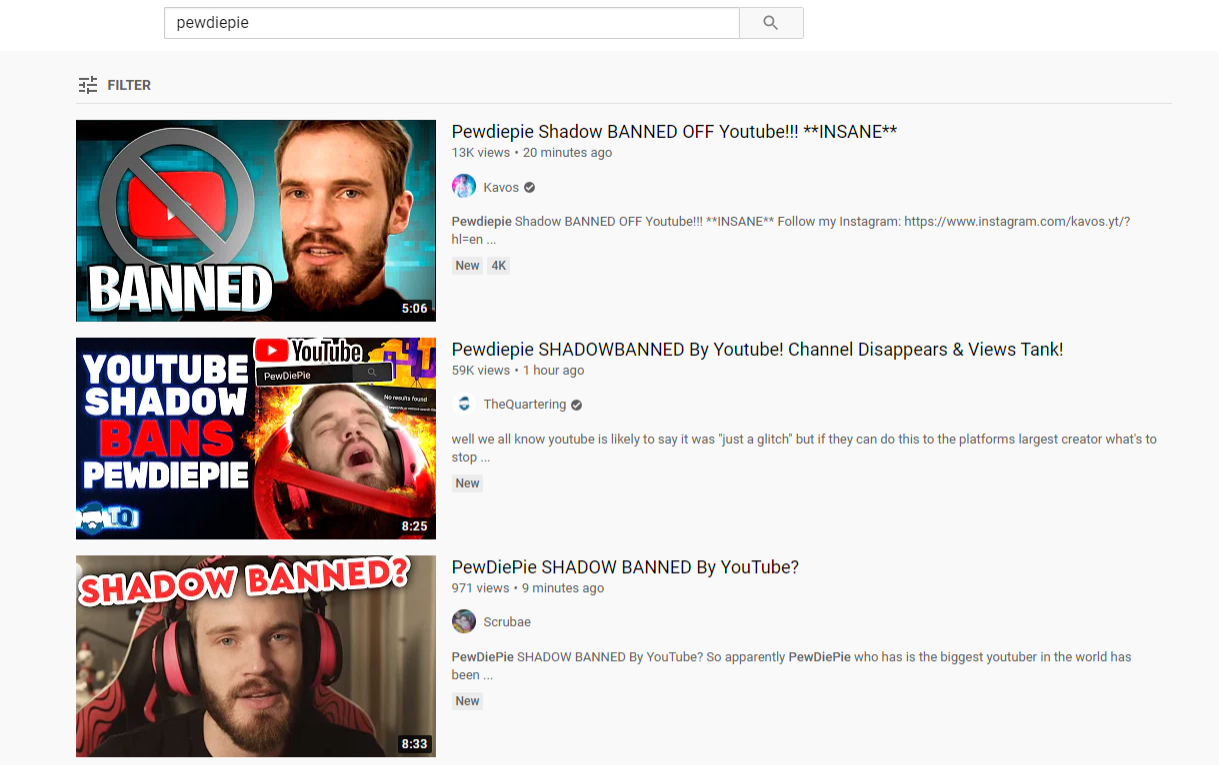Open title Pewdiepie SHADOWBANNED By Youtube
The height and width of the screenshot is (765, 1219).
coord(757,349)
